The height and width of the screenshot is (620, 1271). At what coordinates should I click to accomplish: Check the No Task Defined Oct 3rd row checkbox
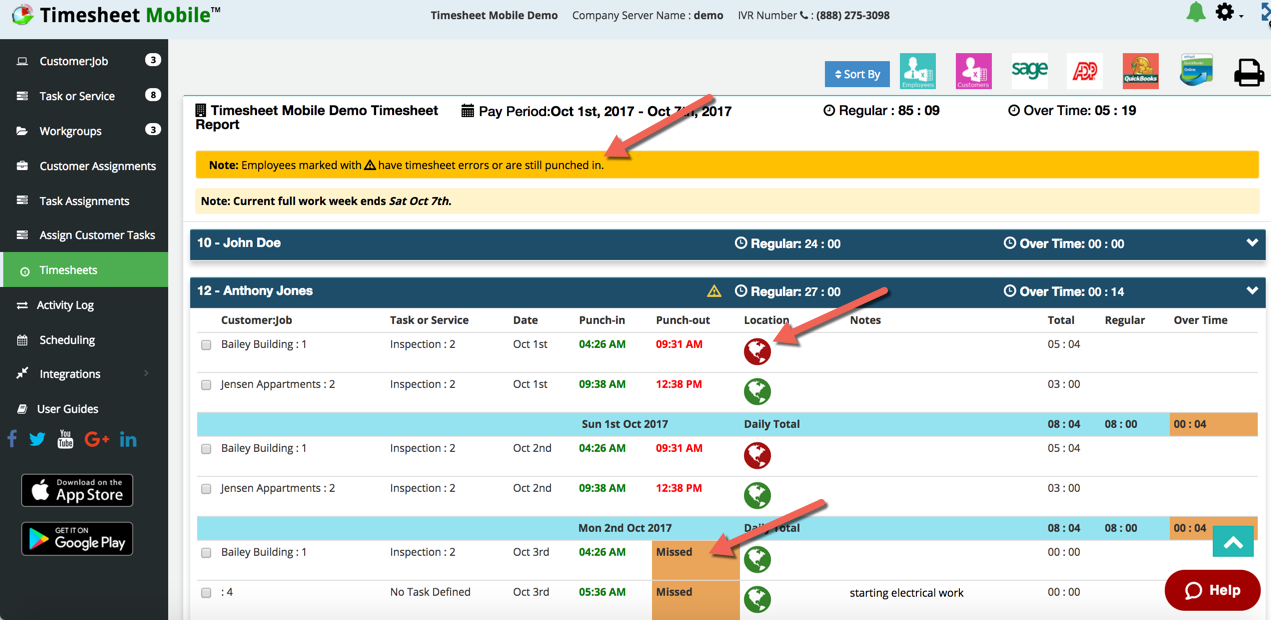click(x=206, y=592)
